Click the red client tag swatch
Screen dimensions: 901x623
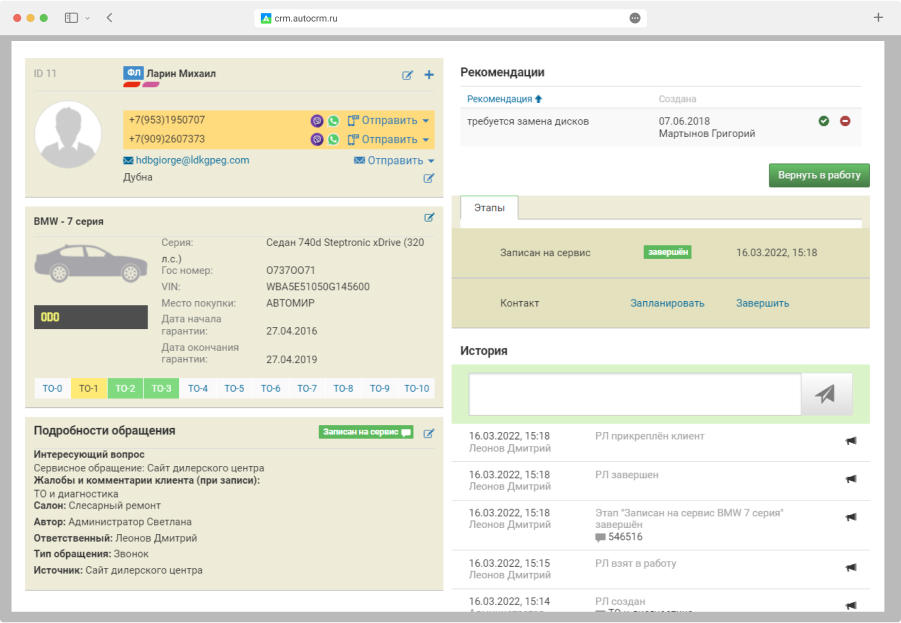131,86
